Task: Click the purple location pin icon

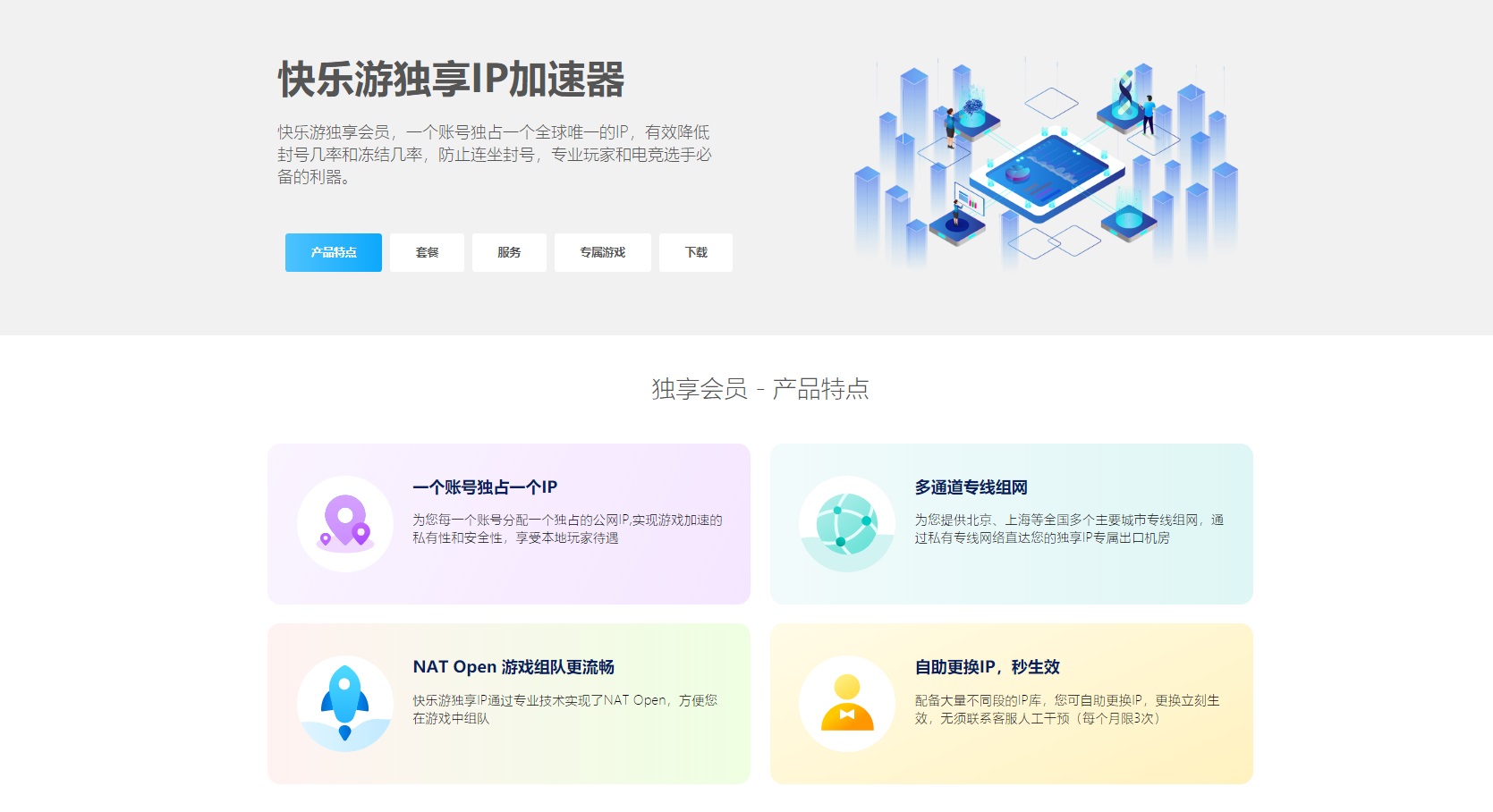Action: (345, 524)
